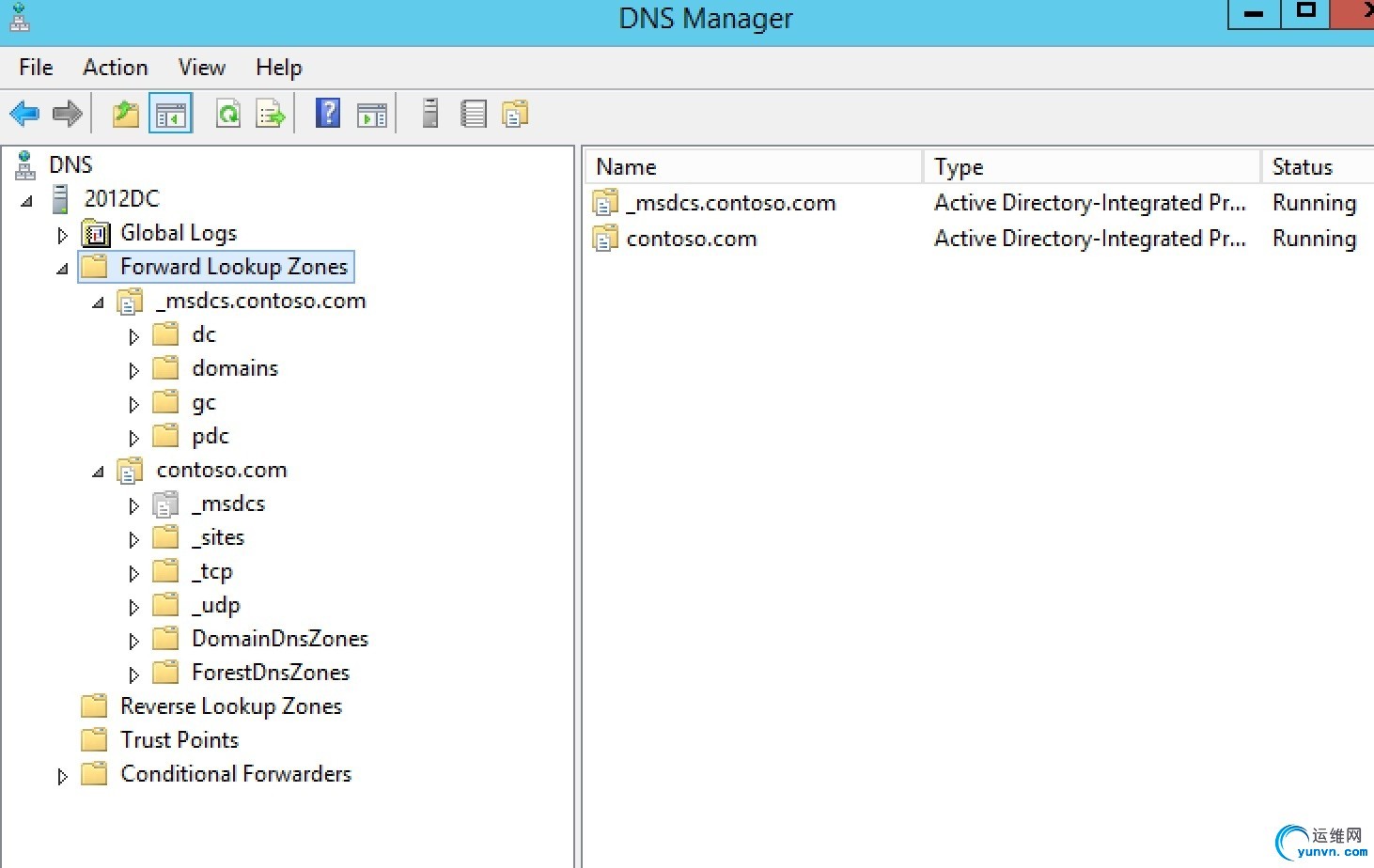Image resolution: width=1374 pixels, height=868 pixels.
Task: Expand the ForestDnsZones folder
Action: pyautogui.click(x=133, y=674)
